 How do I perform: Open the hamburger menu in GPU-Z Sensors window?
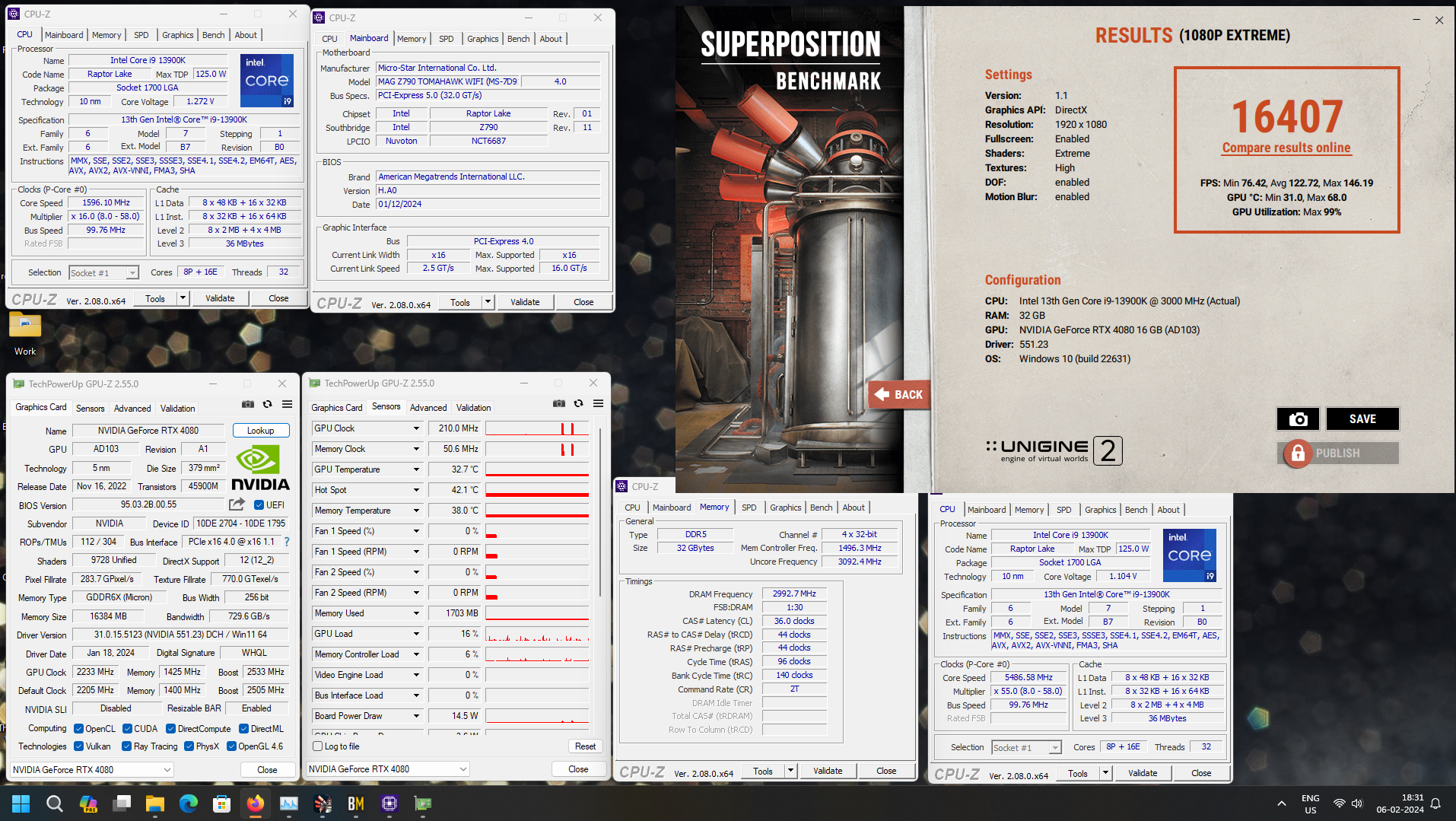point(599,403)
